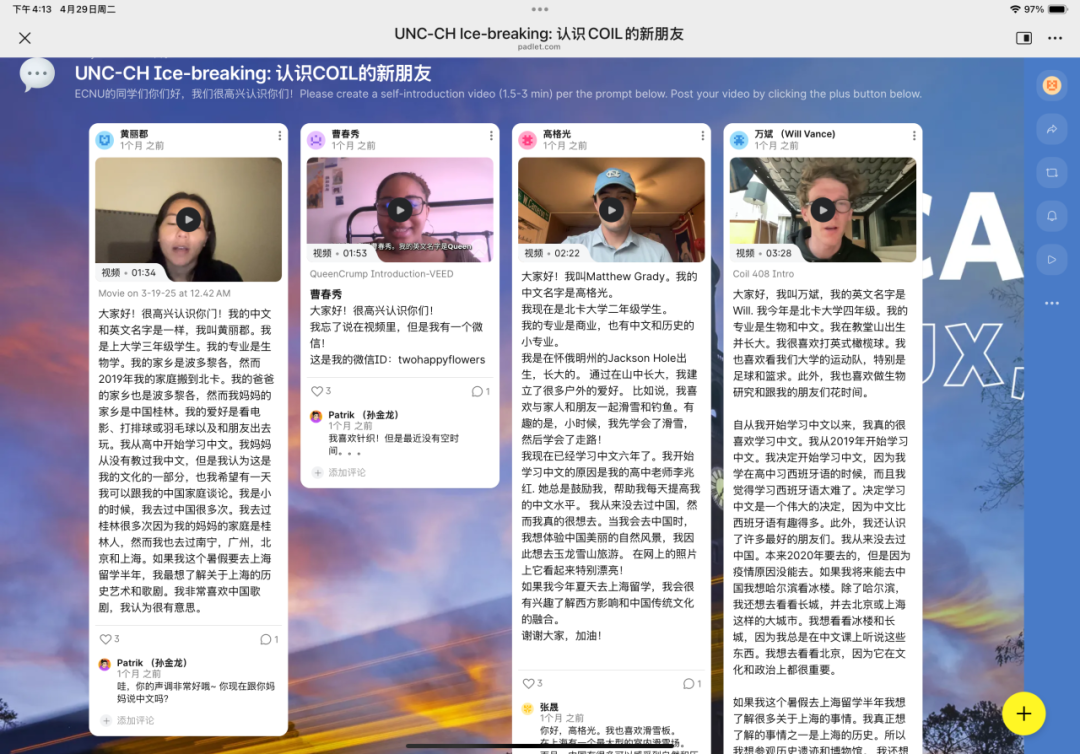The image size is (1080, 754).
Task: Click the padlet title UNC-CH Ice-breaking heading
Action: point(253,74)
